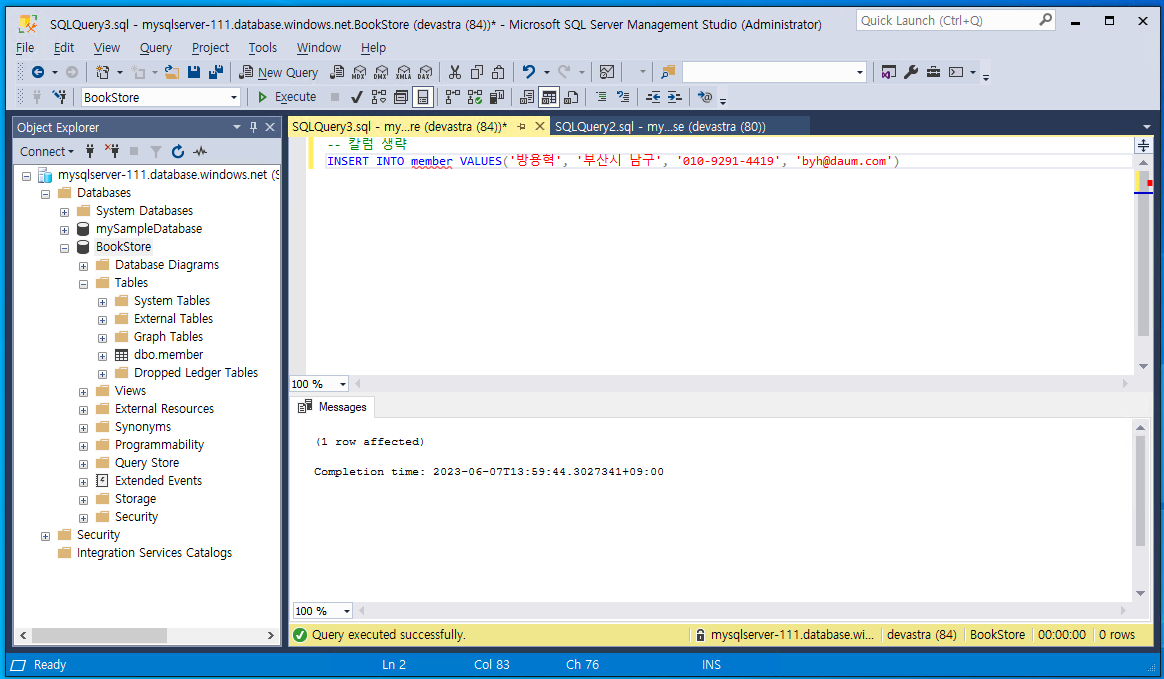Viewport: 1164px width, 679px height.
Task: Click the Messages pane vertical scrollbar thumb
Action: (1140, 491)
